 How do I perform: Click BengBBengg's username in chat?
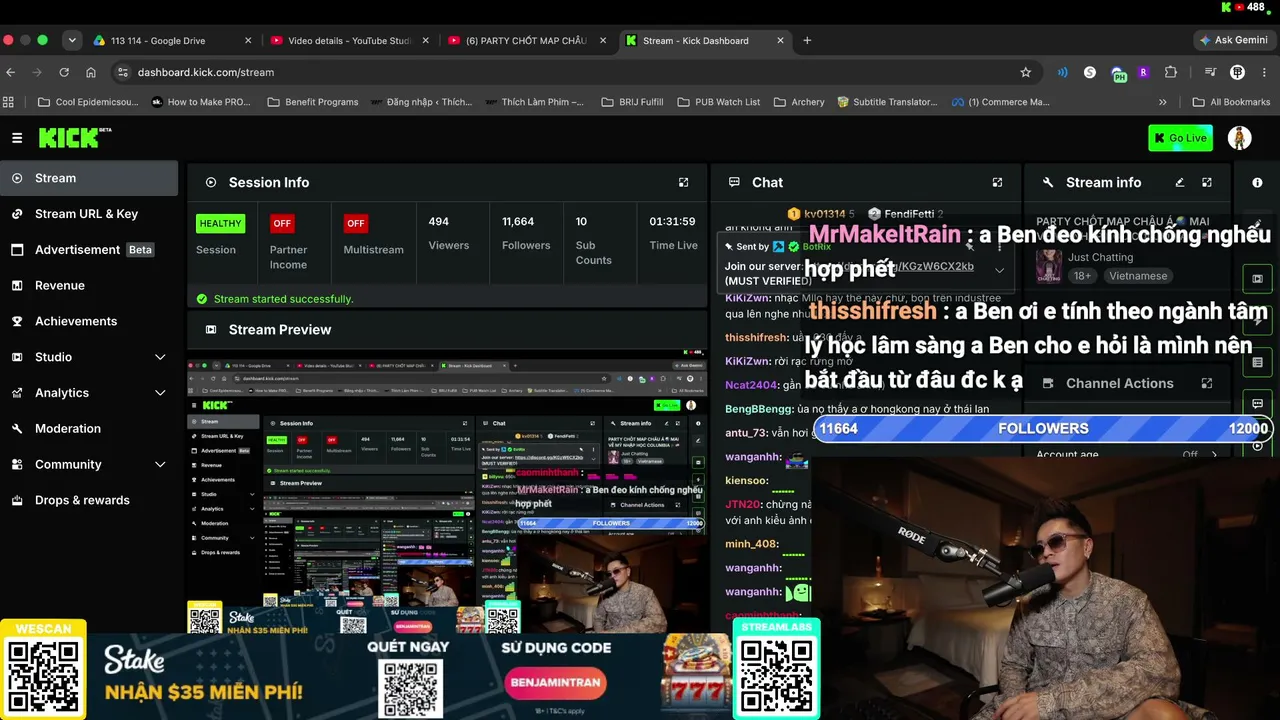(758, 409)
